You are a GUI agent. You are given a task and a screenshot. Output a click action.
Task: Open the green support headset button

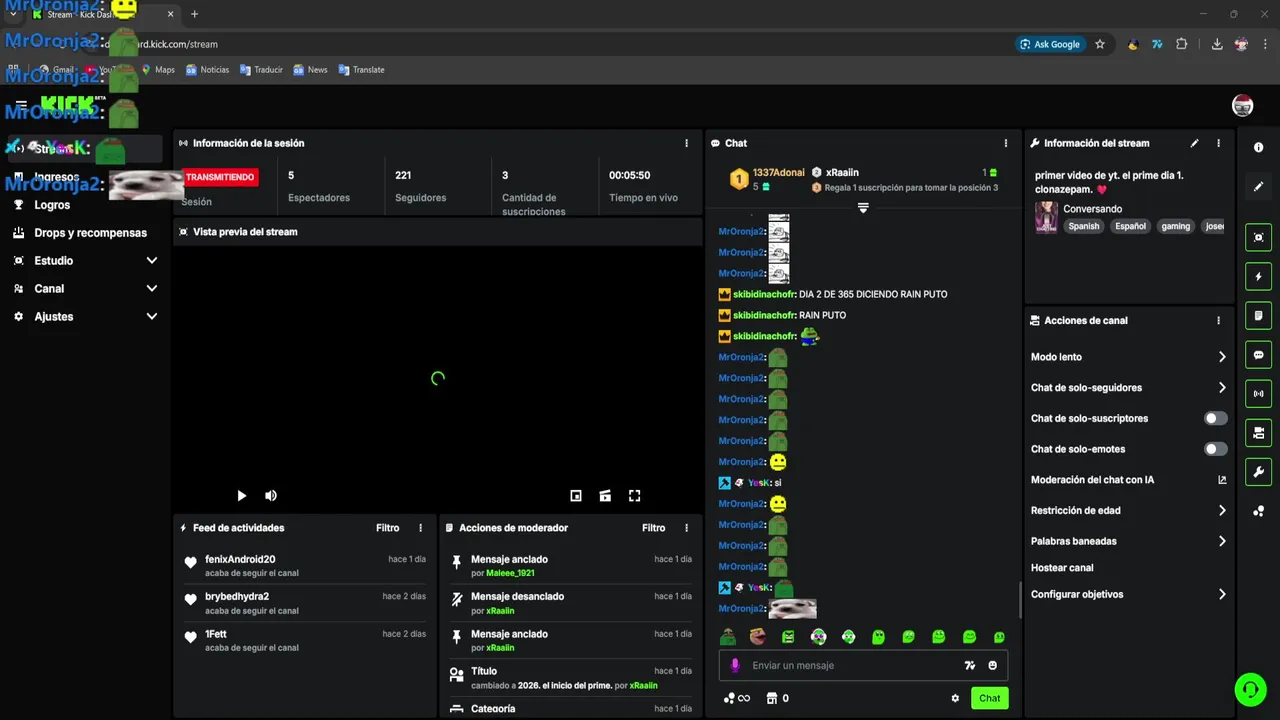click(x=1250, y=689)
